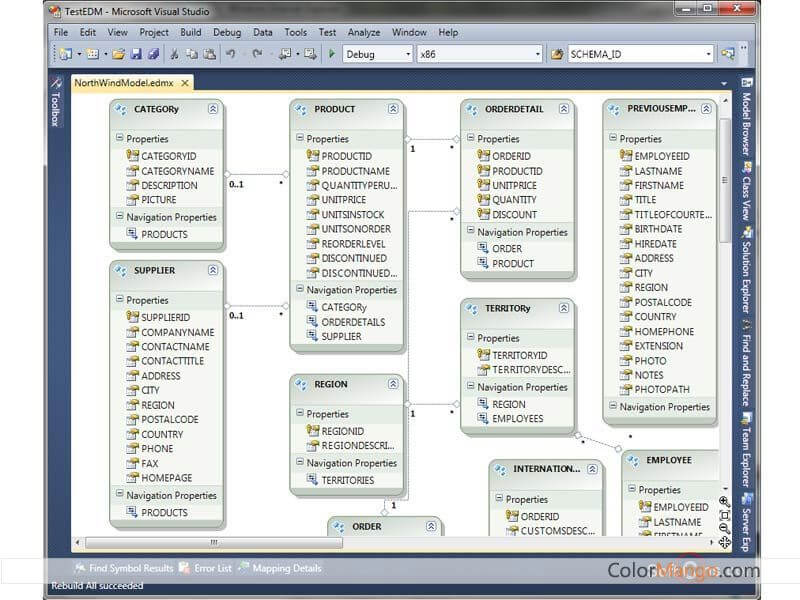Open the Analyze menu
Image resolution: width=800 pixels, height=600 pixels.
point(364,32)
